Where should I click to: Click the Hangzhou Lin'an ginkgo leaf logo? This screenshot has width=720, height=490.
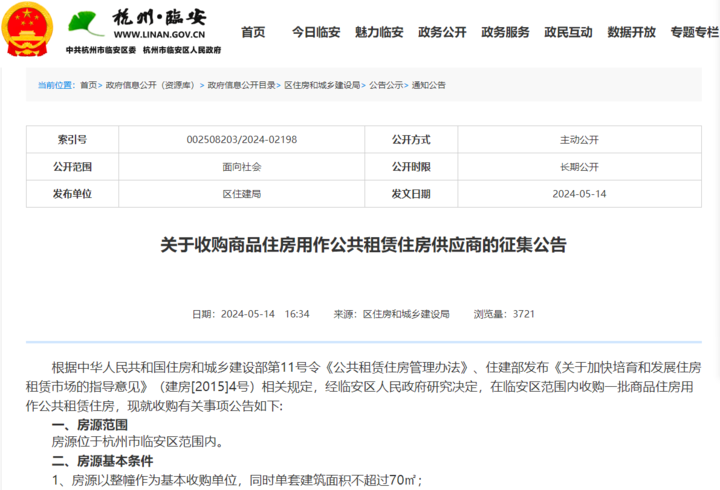[x=81, y=24]
